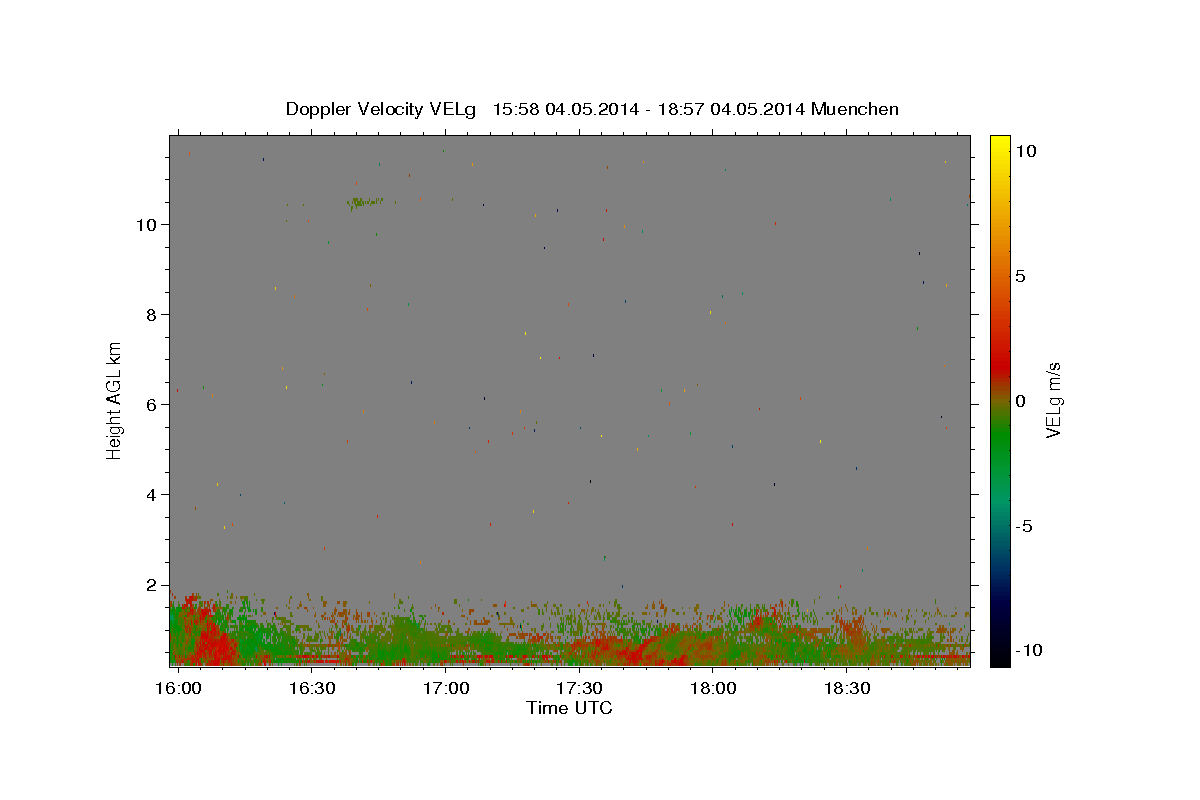Click the colorbar tick label 5
Viewport: 1200px width, 800px height.
click(x=1020, y=276)
